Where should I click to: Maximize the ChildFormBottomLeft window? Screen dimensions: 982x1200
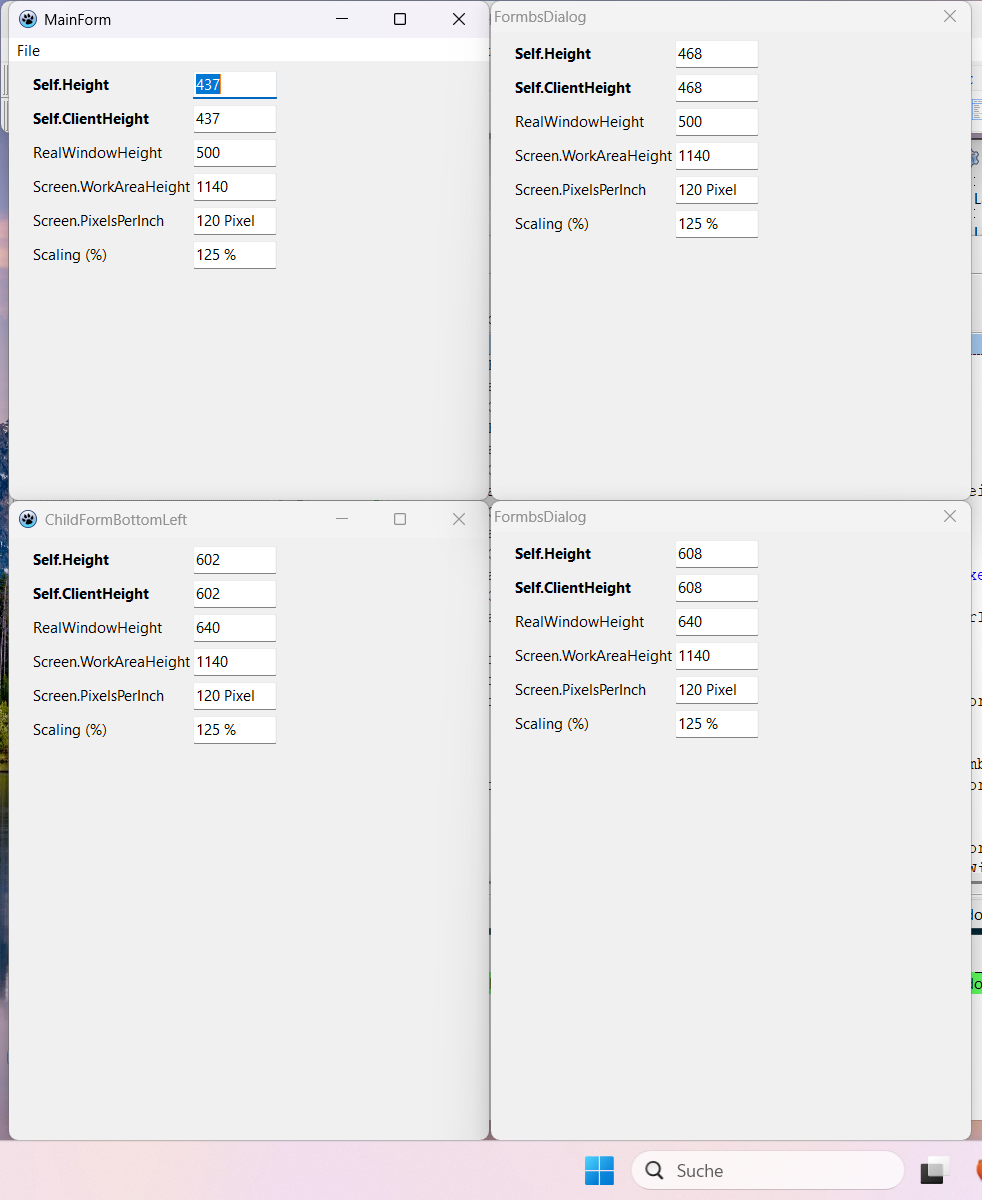click(400, 519)
